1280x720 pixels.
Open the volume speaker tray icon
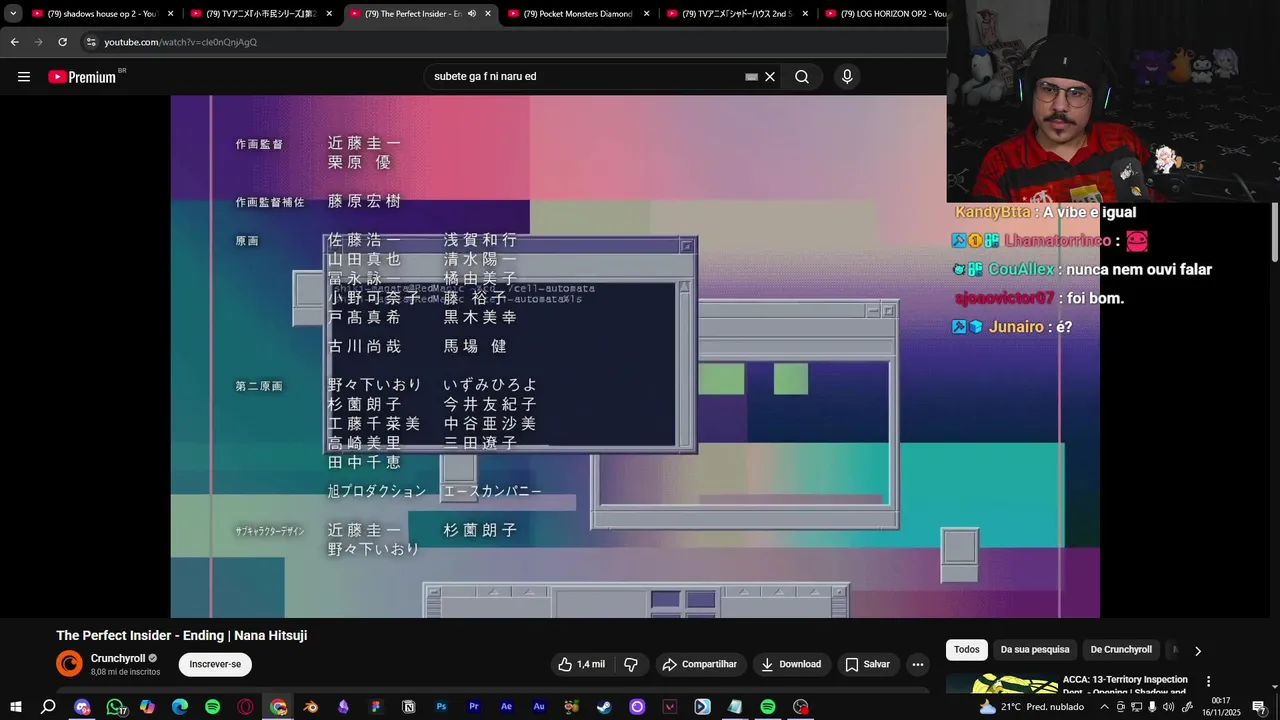tap(1169, 707)
